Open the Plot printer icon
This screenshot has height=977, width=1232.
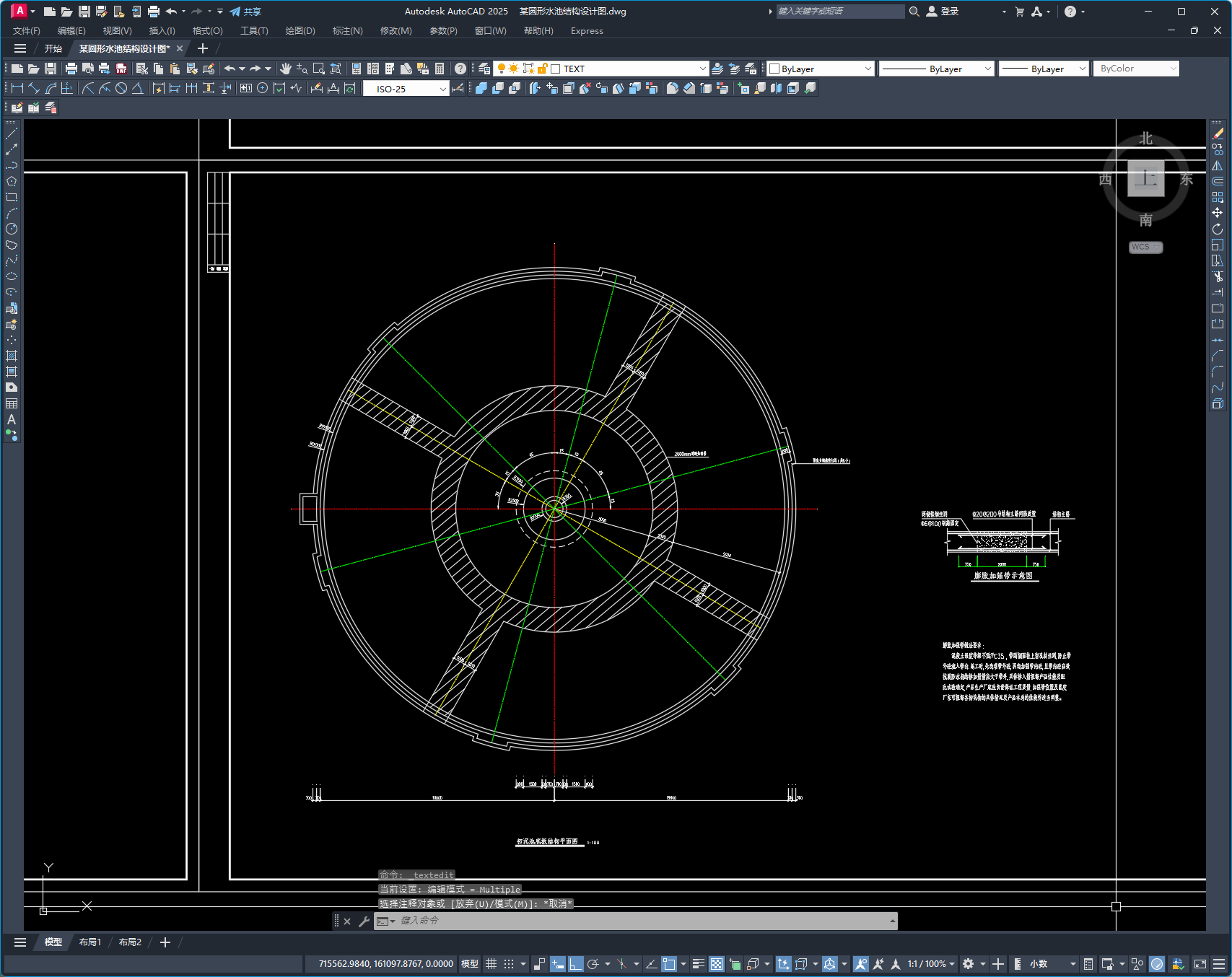pyautogui.click(x=71, y=69)
